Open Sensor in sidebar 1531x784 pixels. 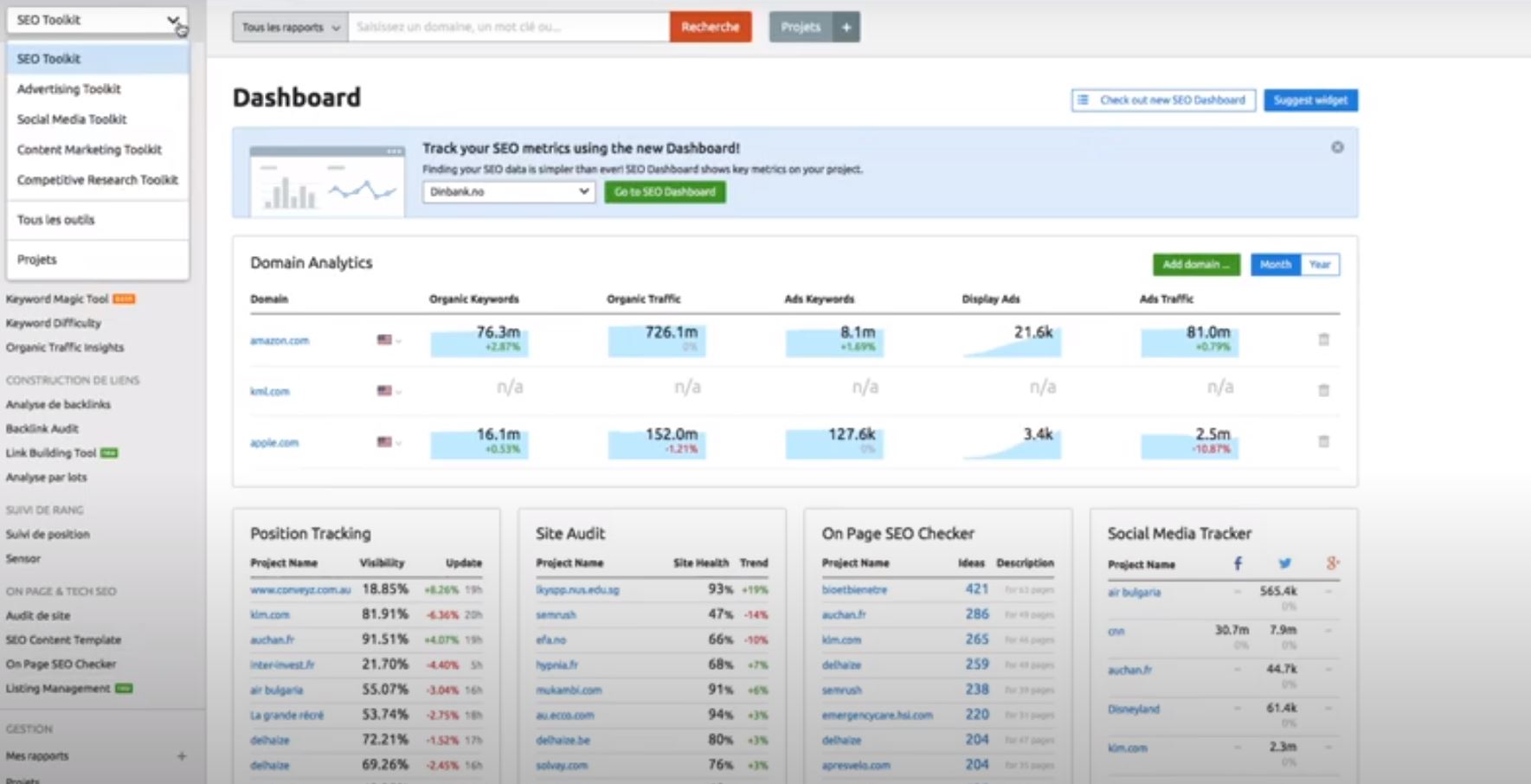point(23,558)
